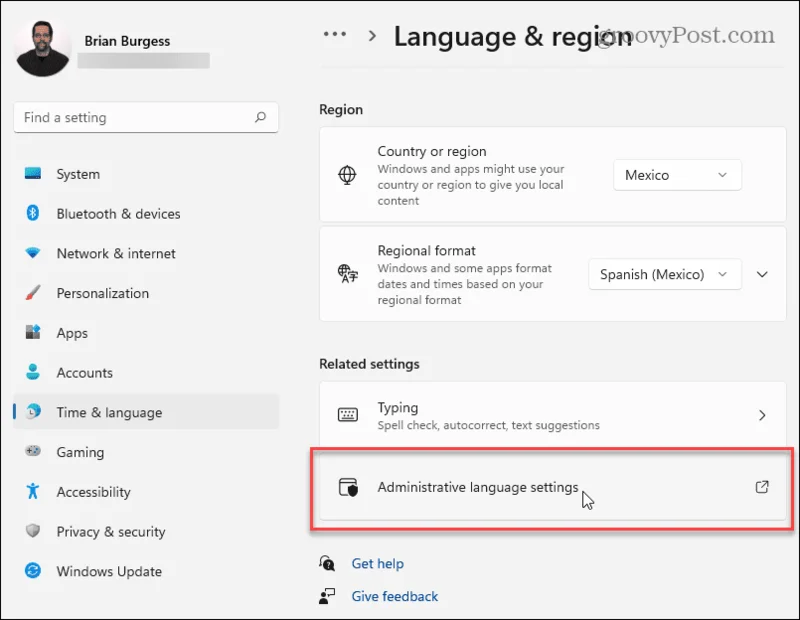Image resolution: width=800 pixels, height=620 pixels.
Task: Click Brian Burgess profile picture
Action: [42, 48]
